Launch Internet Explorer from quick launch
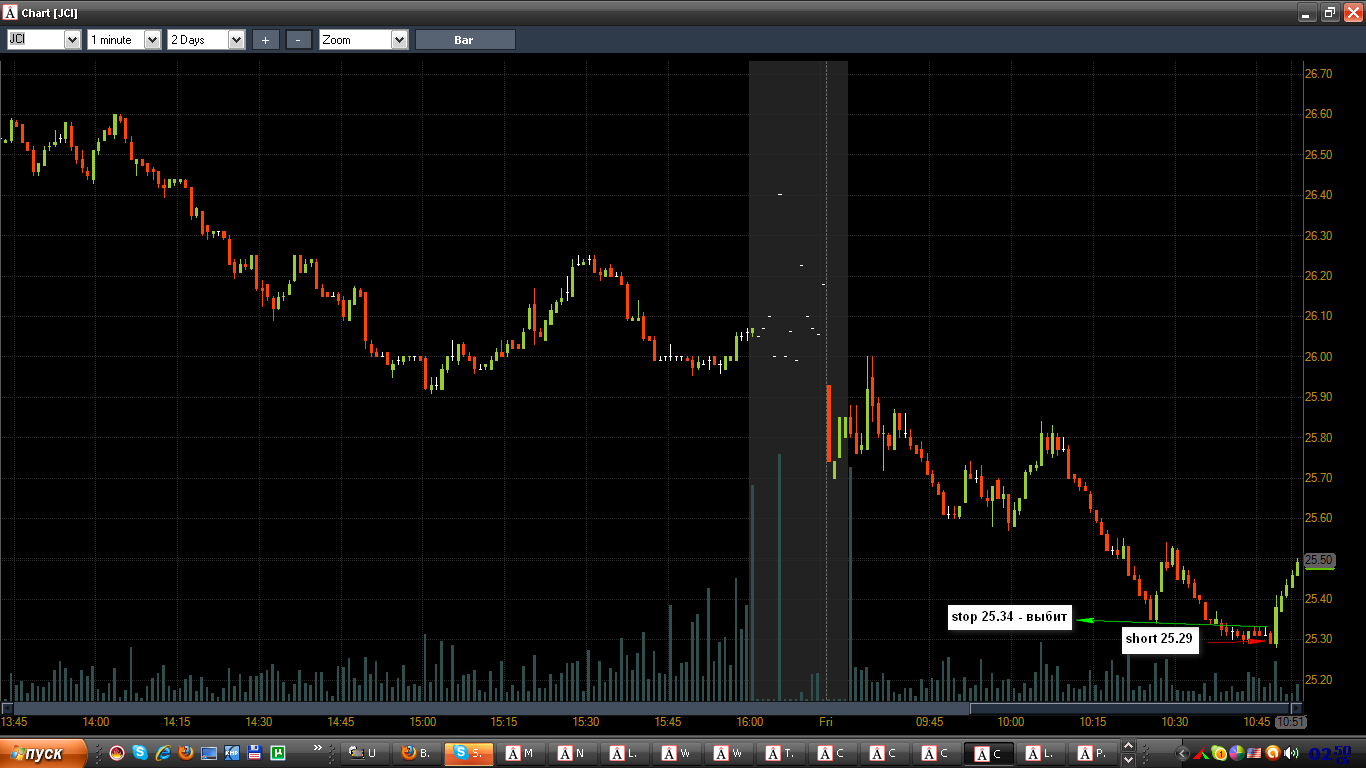Screen dimensions: 1366x768 [x=163, y=752]
